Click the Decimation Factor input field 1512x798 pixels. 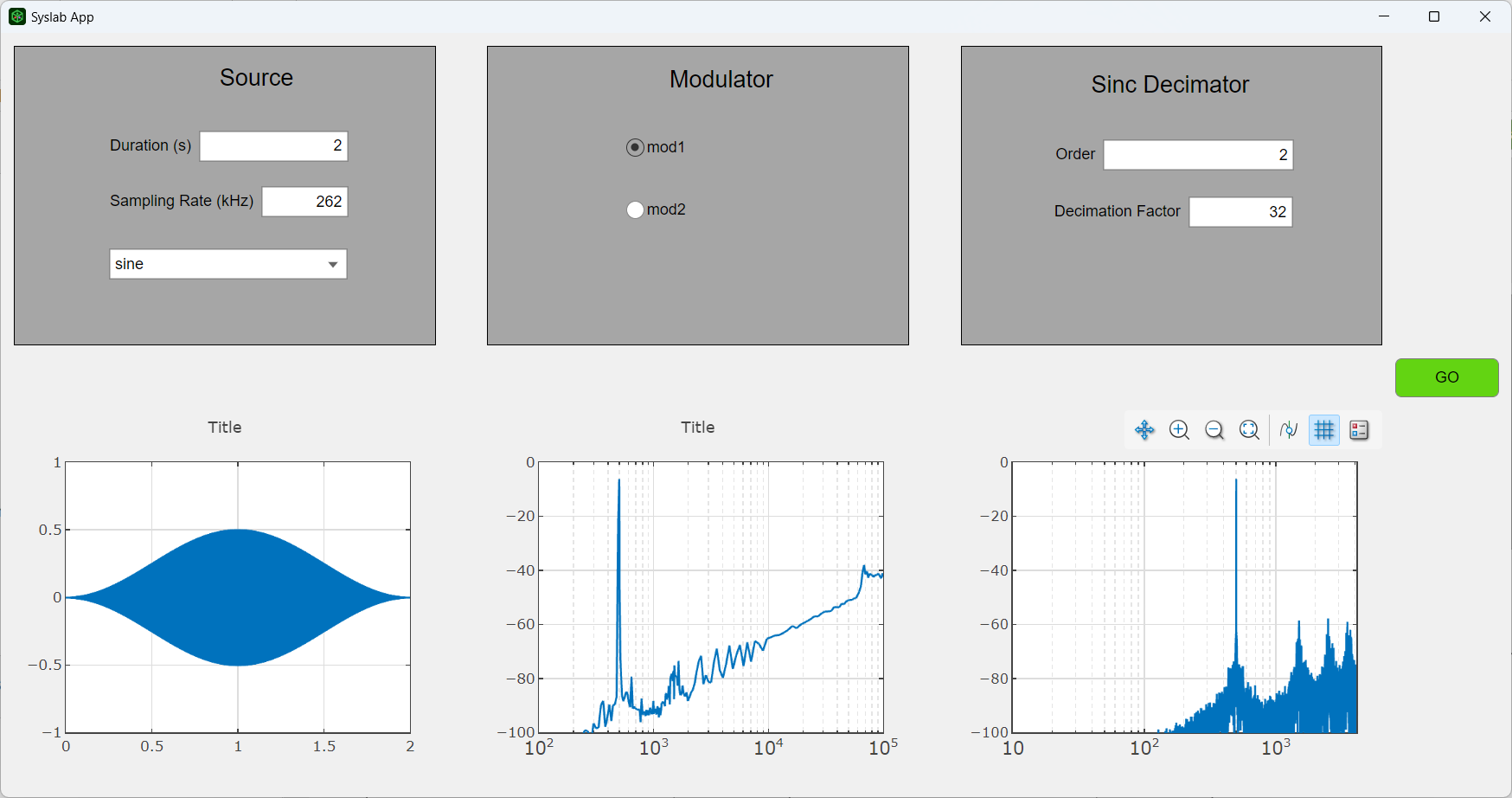click(x=1240, y=212)
